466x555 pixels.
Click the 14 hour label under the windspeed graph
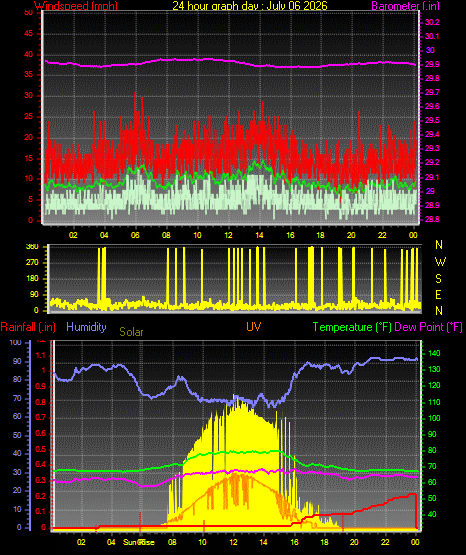coord(259,235)
